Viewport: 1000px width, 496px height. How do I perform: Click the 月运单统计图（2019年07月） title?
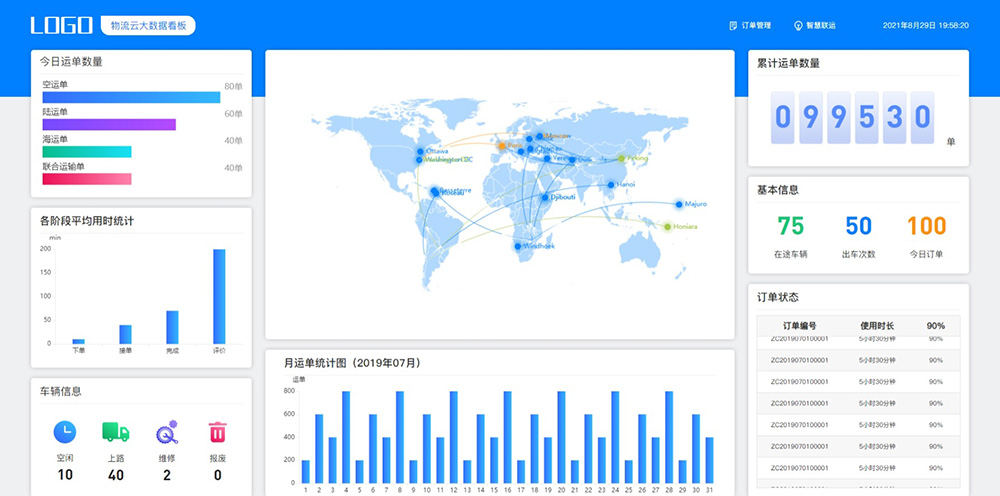353,363
